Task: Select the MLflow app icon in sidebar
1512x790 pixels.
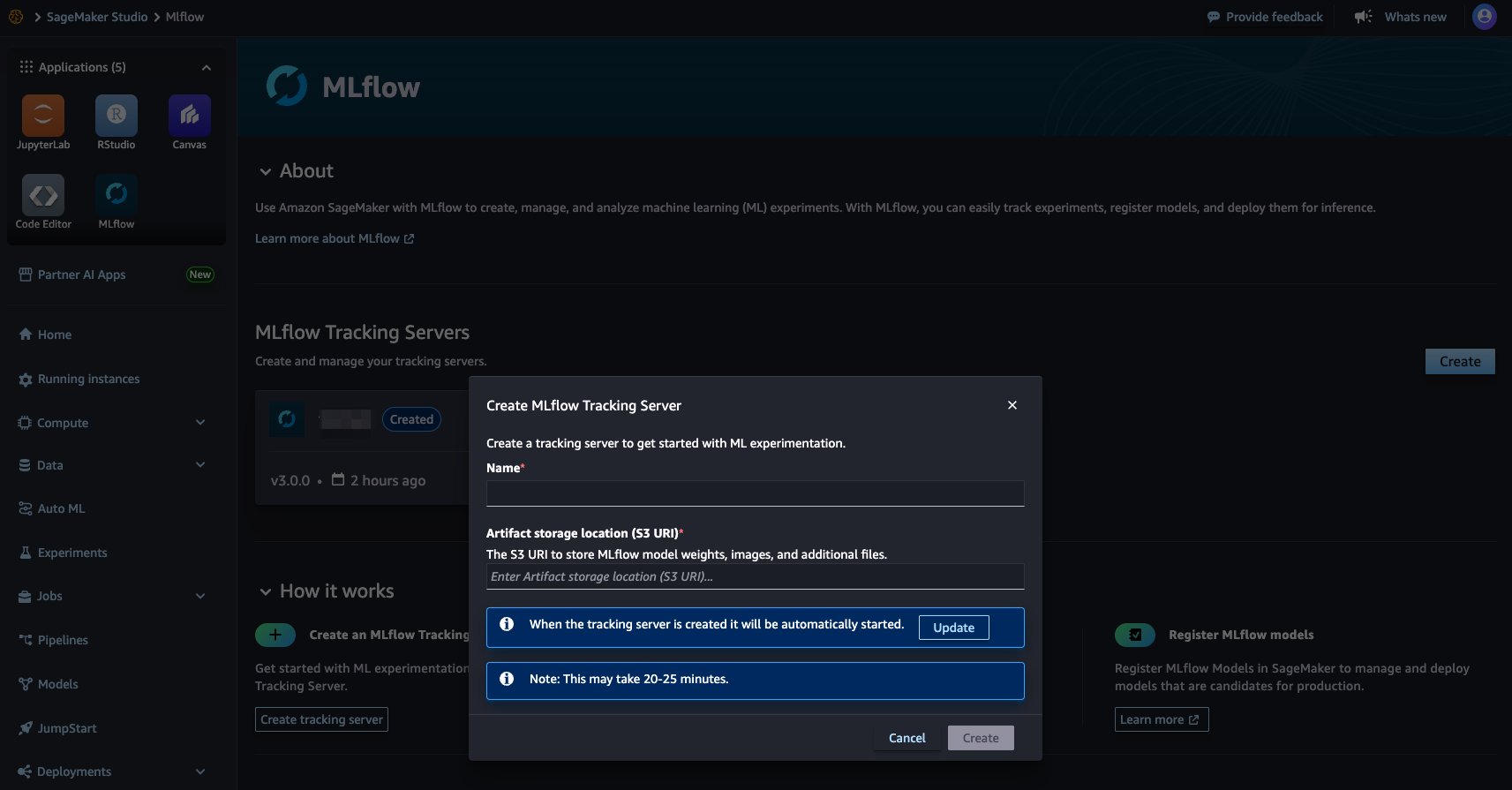Action: point(116,196)
